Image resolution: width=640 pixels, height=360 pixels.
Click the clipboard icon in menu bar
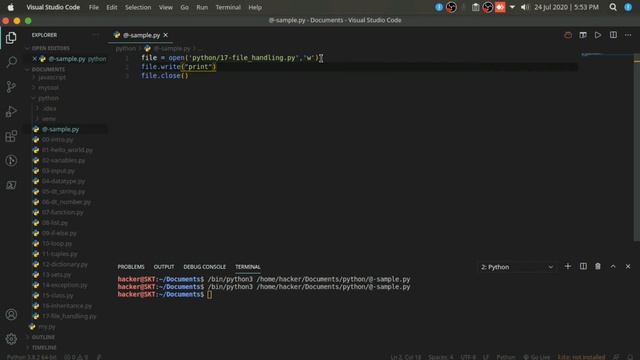click(475, 7)
